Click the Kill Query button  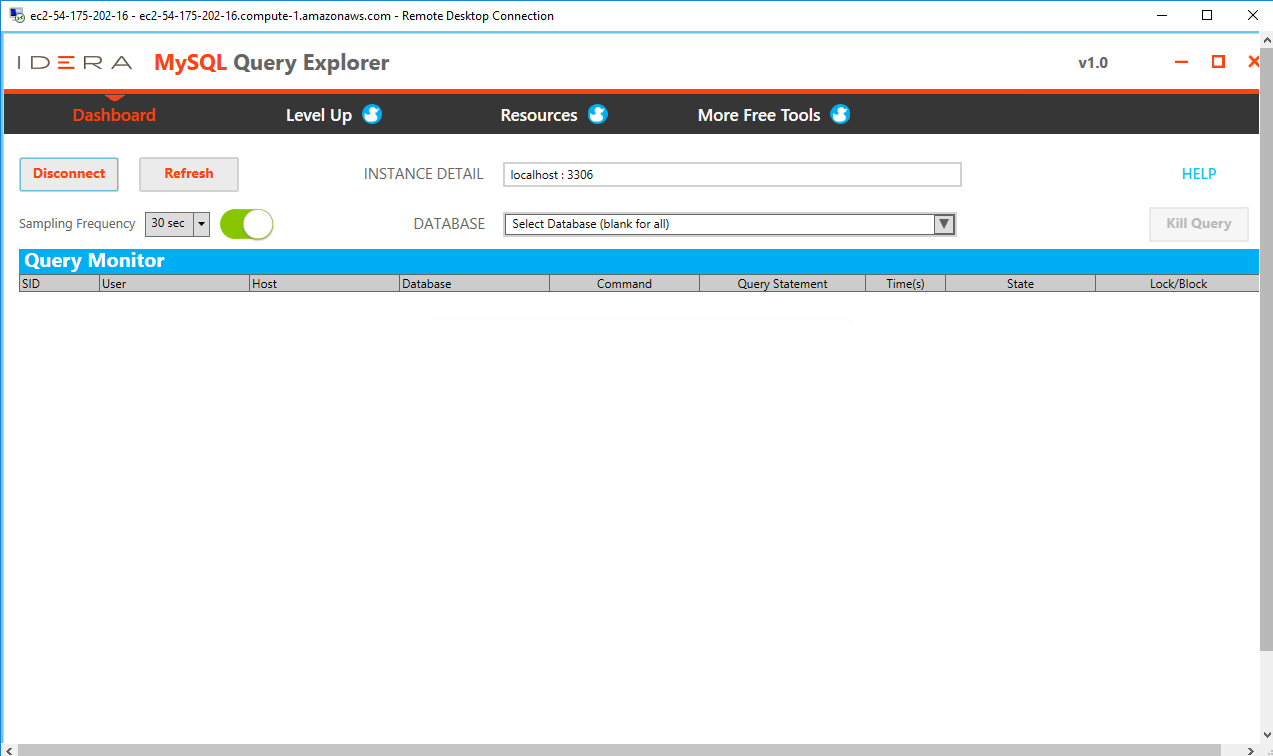click(x=1198, y=223)
